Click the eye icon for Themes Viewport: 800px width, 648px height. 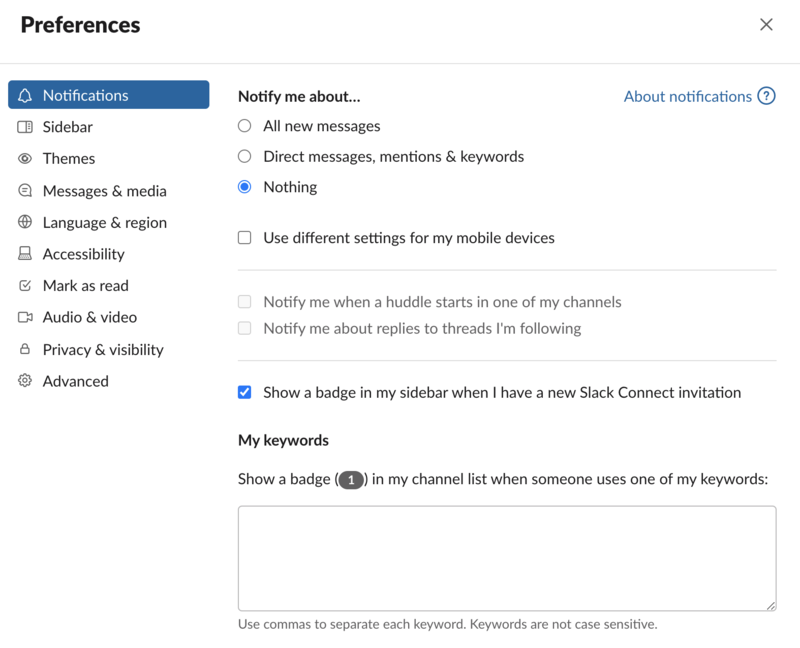25,159
